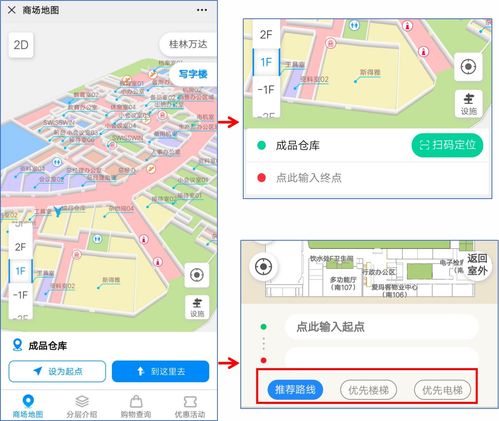Viewport: 499px width, 421px height.
Task: Toggle the 2D map view button
Action: [21, 45]
